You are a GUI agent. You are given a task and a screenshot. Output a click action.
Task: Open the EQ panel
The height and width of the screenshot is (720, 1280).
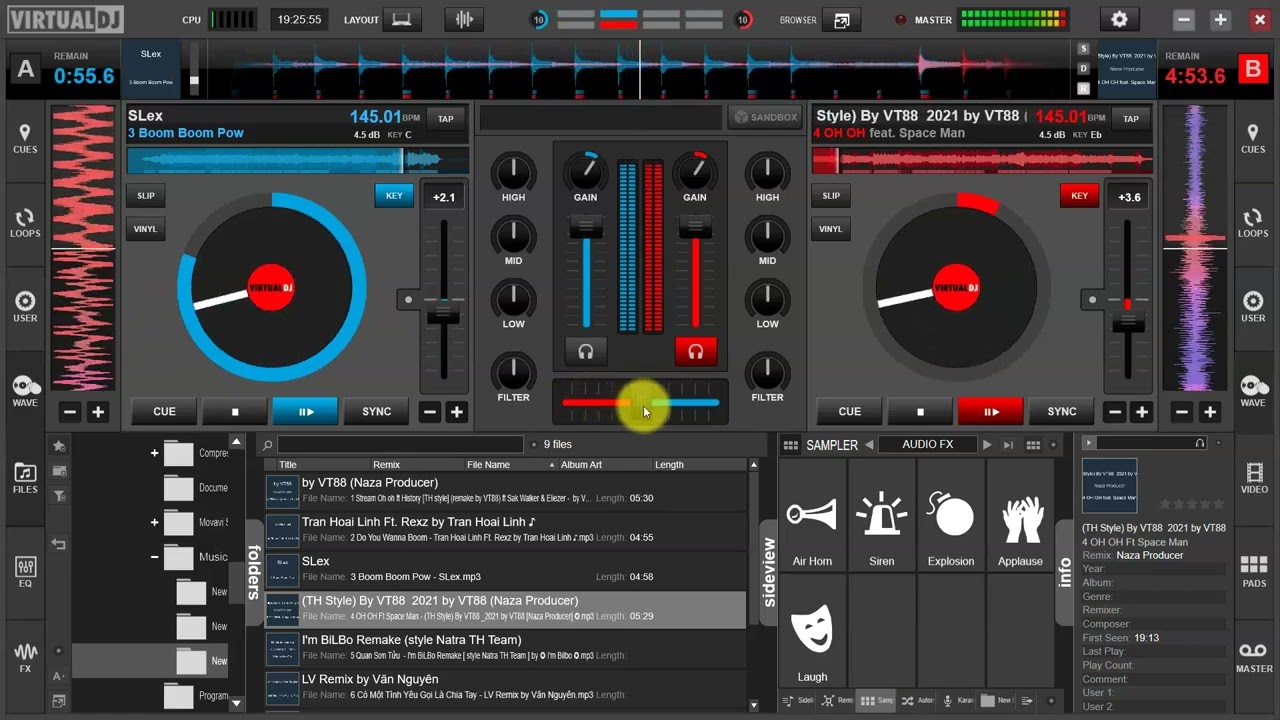25,571
